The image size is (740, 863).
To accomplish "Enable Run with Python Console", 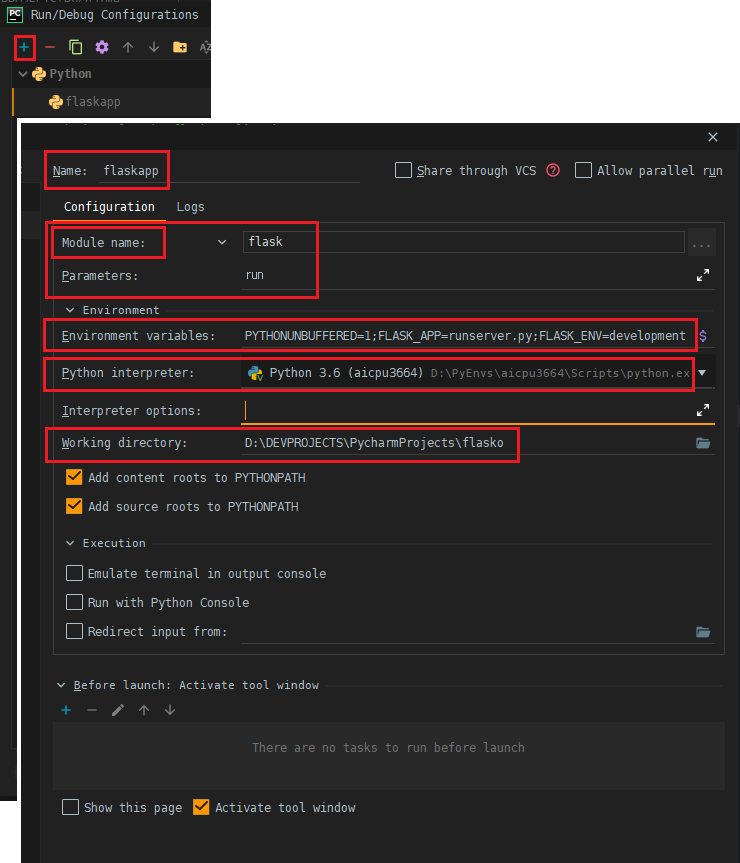I will (x=74, y=602).
